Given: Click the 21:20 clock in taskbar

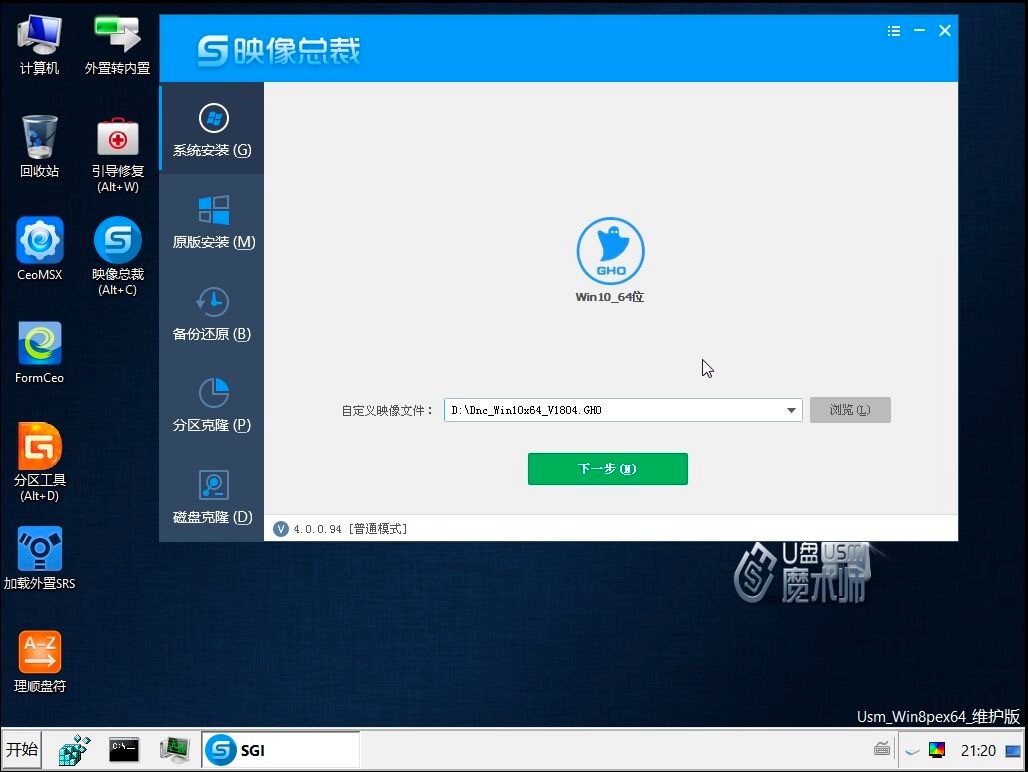Looking at the screenshot, I should (x=978, y=750).
